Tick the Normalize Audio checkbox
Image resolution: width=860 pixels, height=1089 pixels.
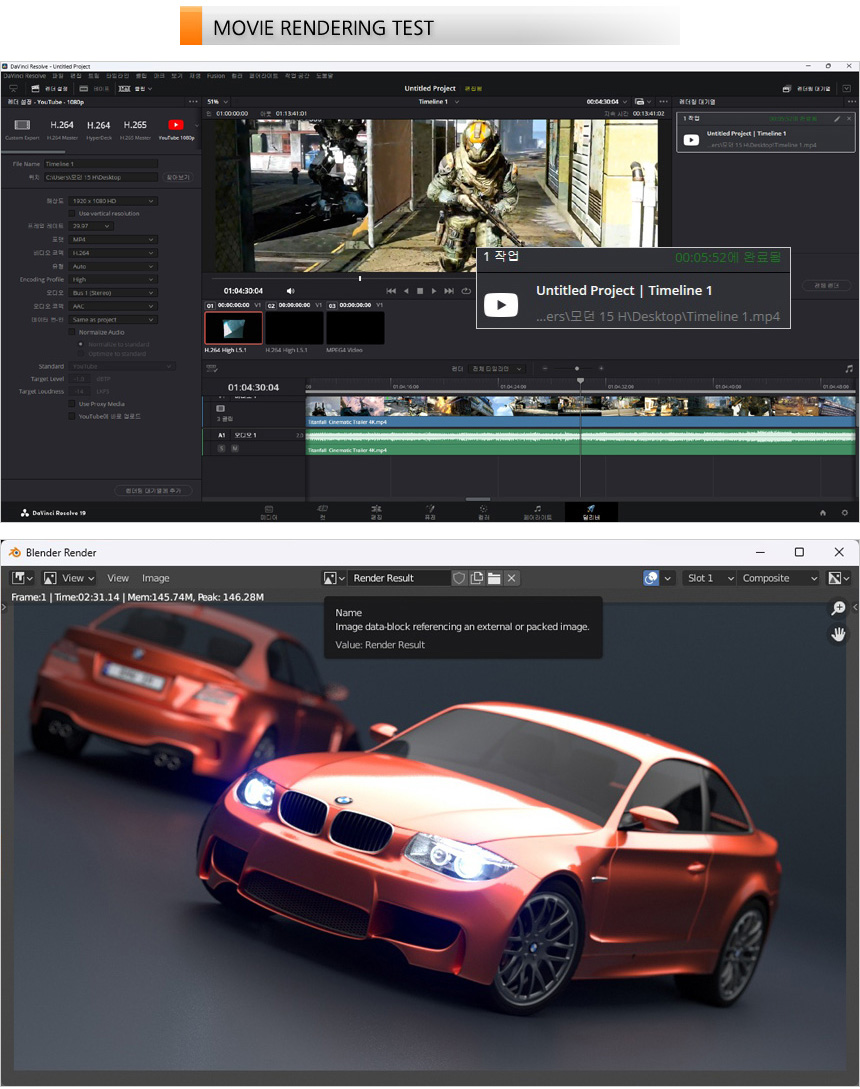pyautogui.click(x=72, y=332)
